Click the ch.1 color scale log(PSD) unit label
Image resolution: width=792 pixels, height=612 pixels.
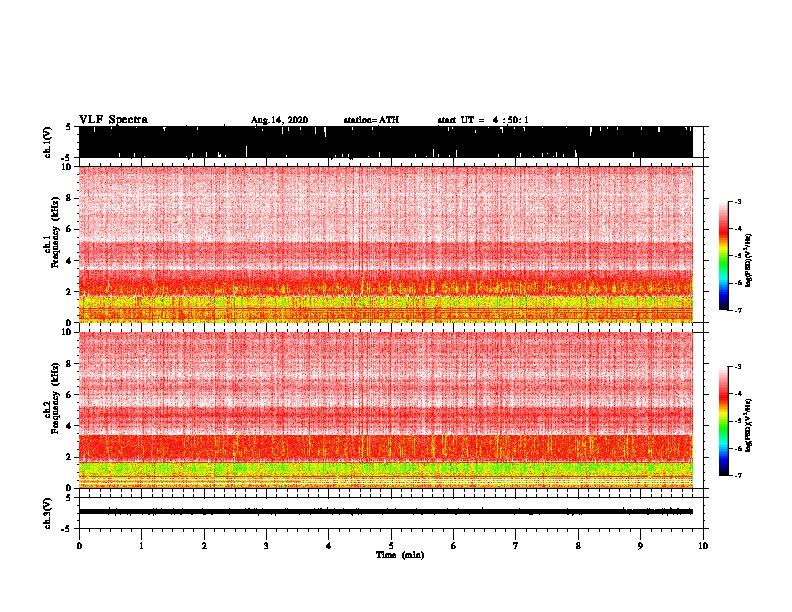pos(748,261)
